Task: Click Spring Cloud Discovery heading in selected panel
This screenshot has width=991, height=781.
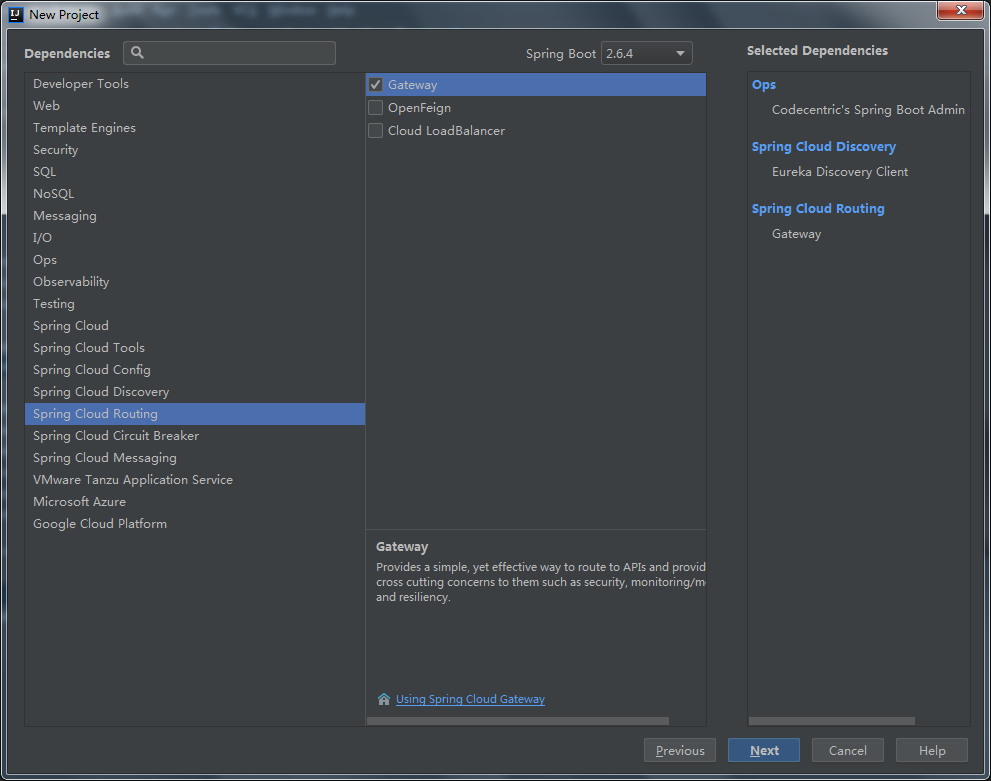Action: (x=824, y=147)
